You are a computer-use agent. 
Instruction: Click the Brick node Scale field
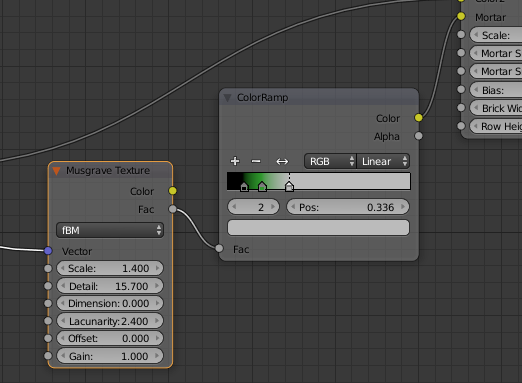[496, 35]
